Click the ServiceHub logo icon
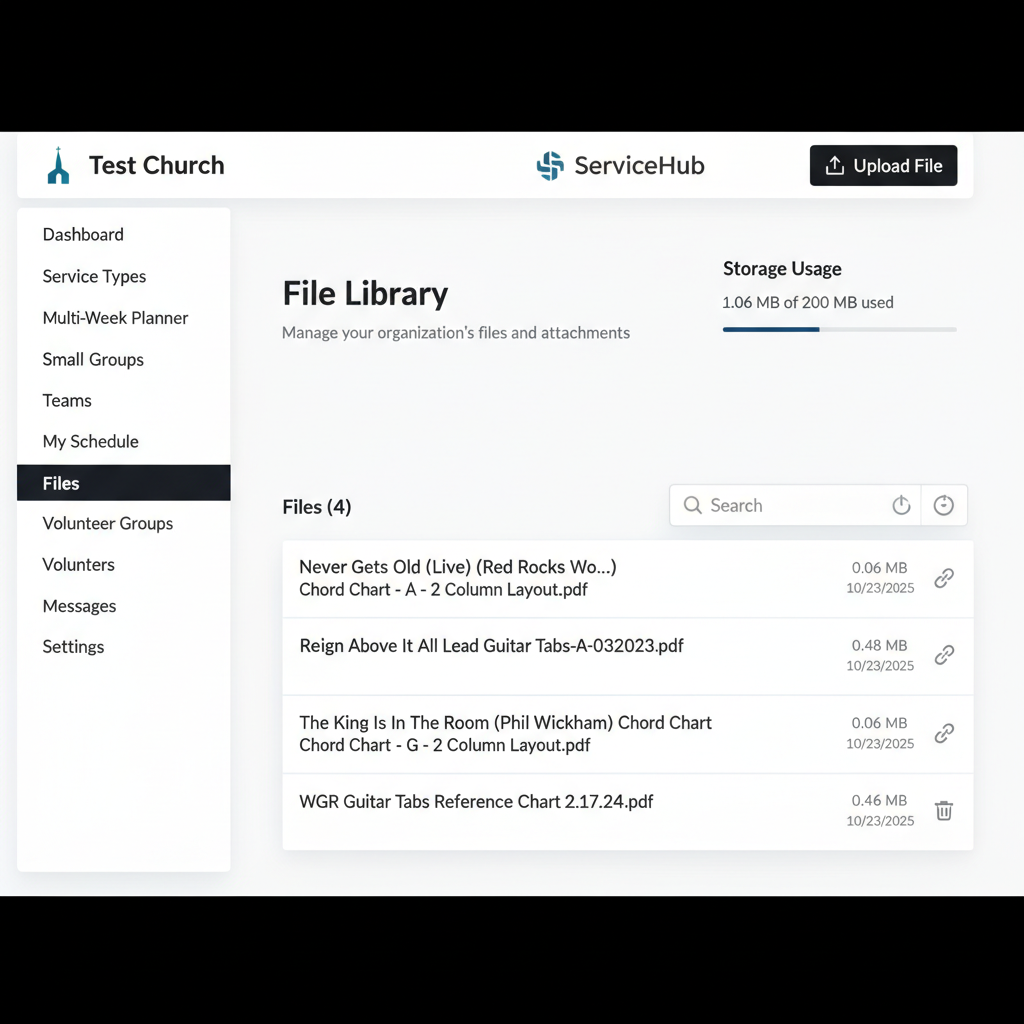The image size is (1024, 1024). (550, 166)
